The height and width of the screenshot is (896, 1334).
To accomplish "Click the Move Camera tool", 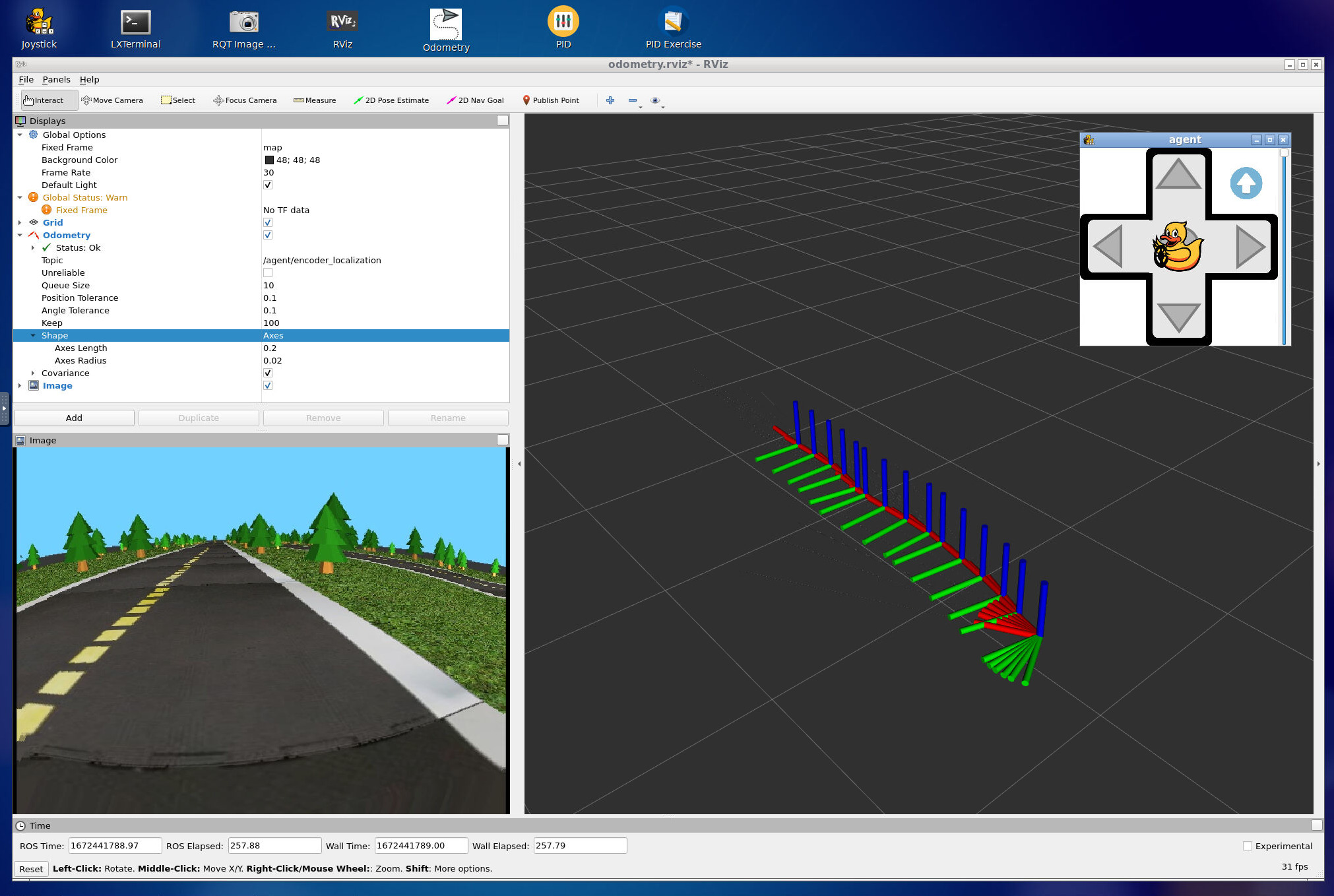I will tap(111, 100).
